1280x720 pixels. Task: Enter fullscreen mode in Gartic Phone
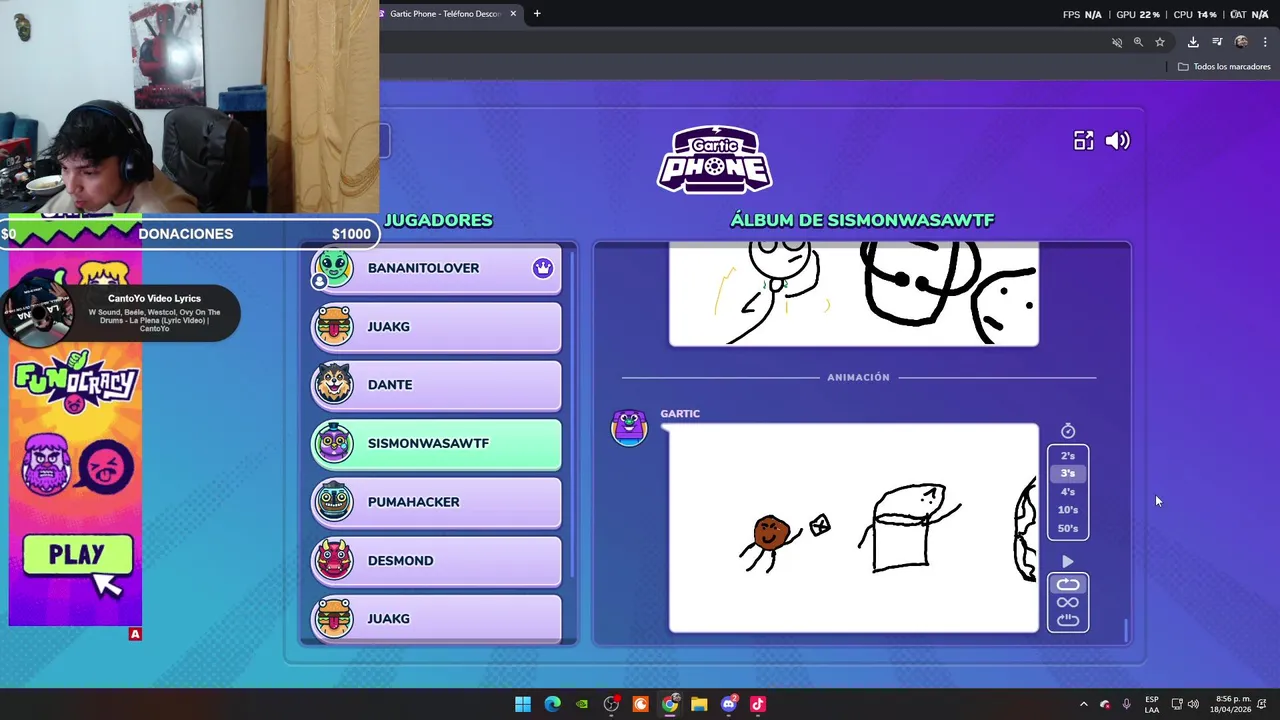[x=1084, y=141]
